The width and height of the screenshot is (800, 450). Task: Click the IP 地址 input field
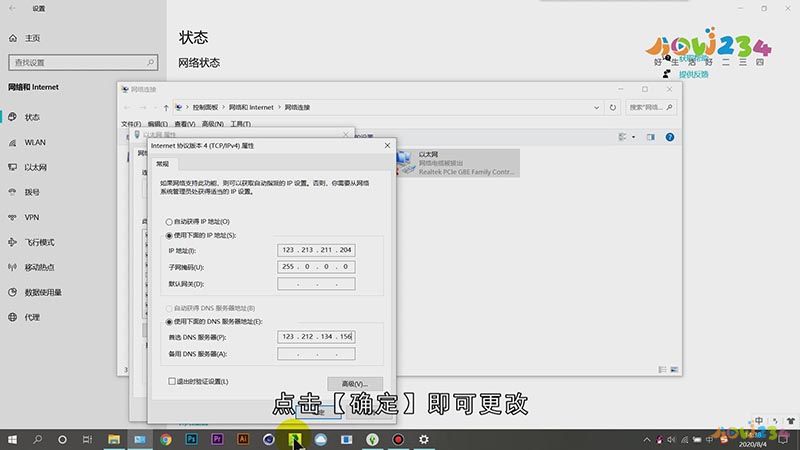316,250
